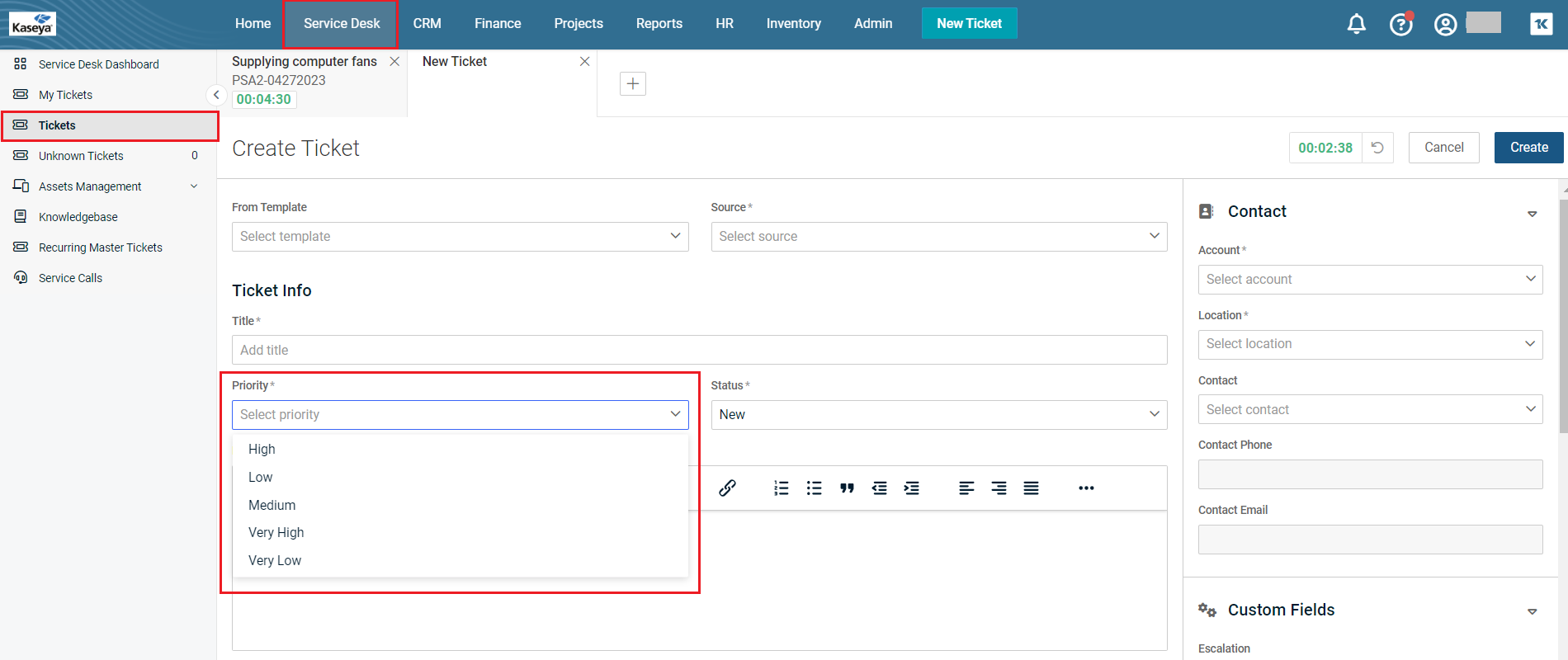Open more editor options ellipsis
This screenshot has height=660, width=1568.
click(1086, 488)
